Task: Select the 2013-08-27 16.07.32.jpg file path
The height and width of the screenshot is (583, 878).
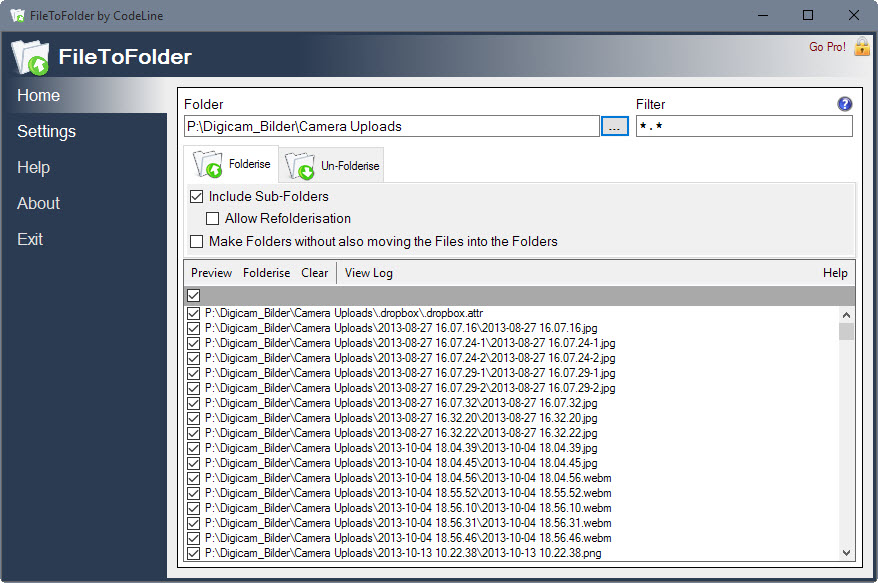Action: click(401, 403)
